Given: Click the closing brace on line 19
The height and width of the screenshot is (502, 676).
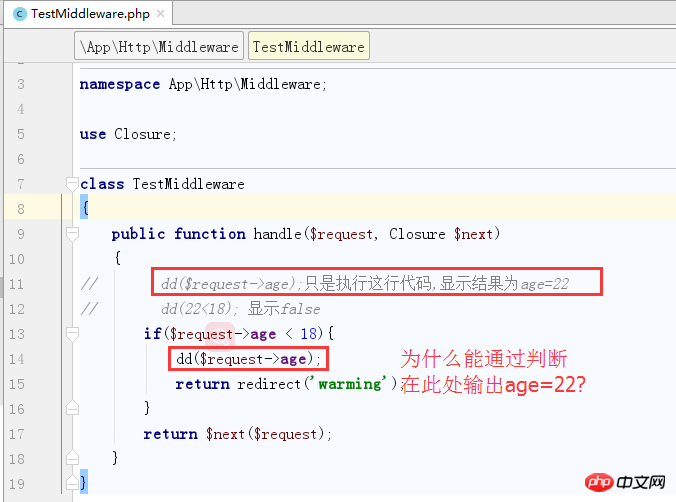Looking at the screenshot, I should 83,482.
